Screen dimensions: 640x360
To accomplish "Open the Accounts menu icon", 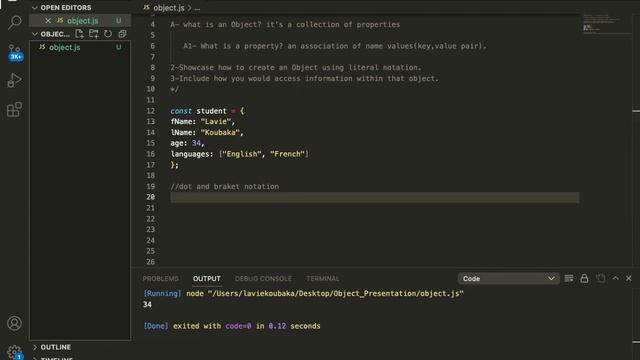I will click(15, 323).
